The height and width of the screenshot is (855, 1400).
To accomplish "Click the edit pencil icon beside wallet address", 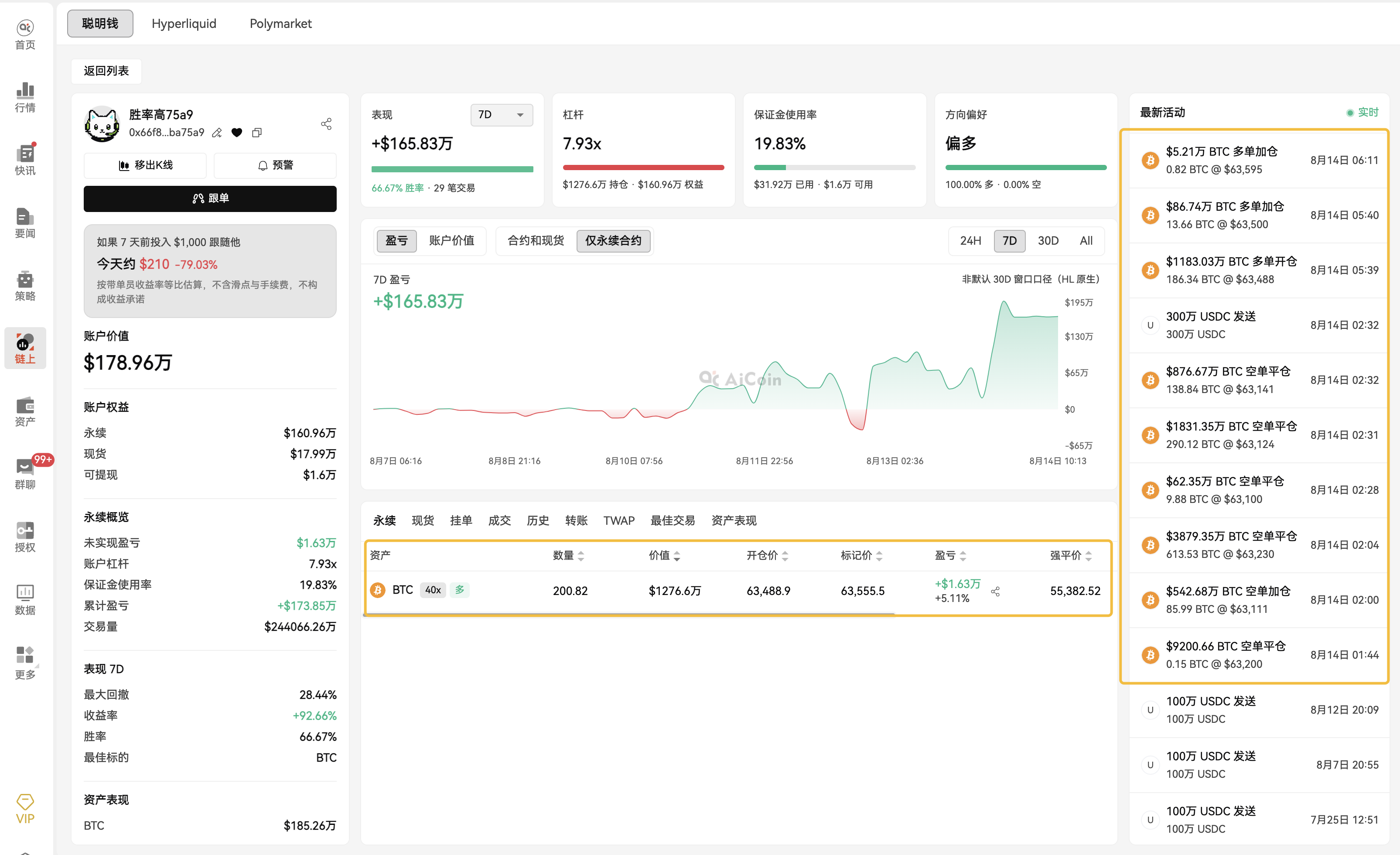I will coord(217,133).
